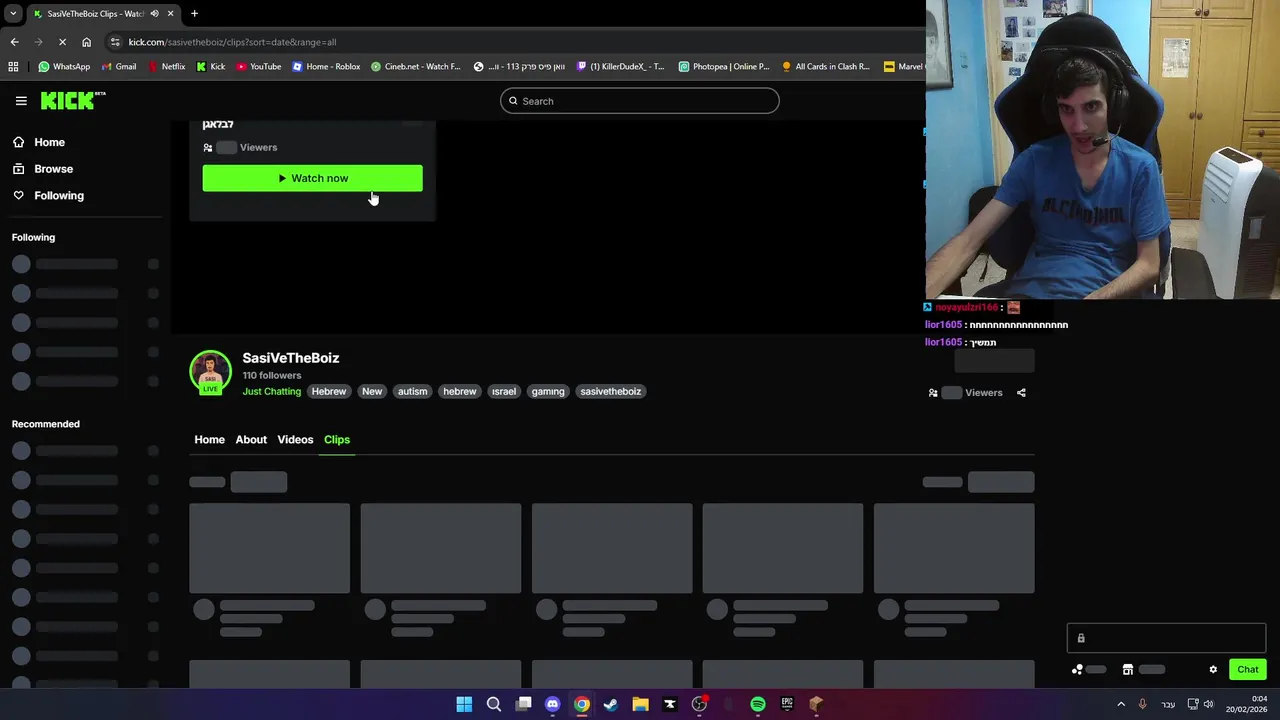Mute the SasiVeTheBoiz Clips tab audio

154,14
